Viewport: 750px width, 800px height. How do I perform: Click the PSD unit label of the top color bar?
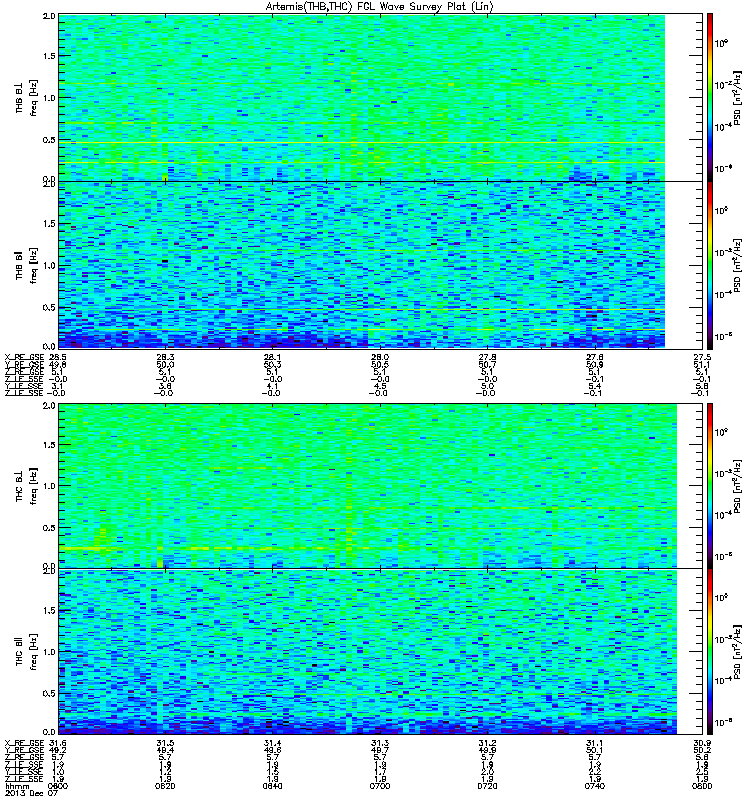(x=738, y=97)
